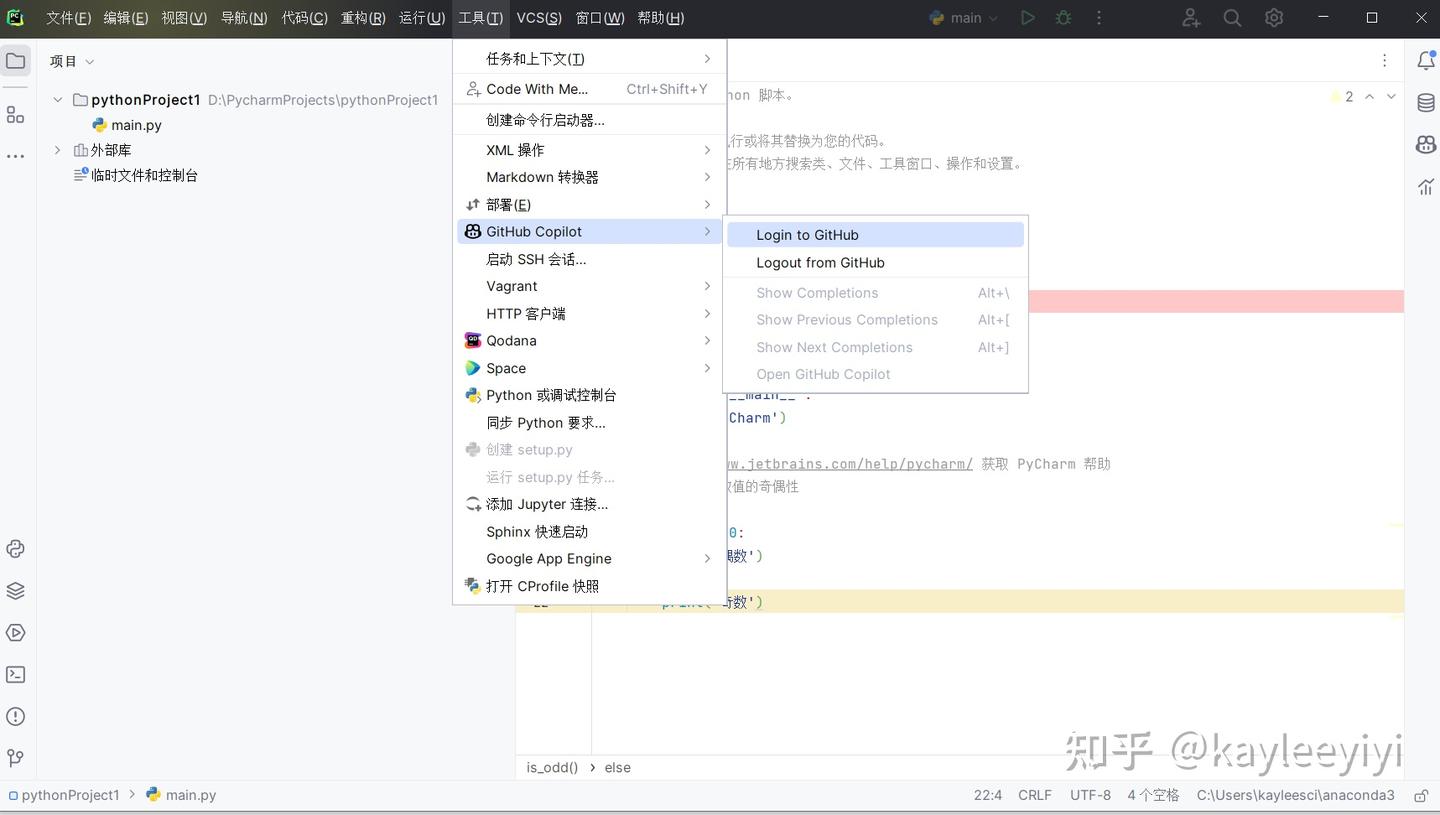Open the Terminal tool window
This screenshot has height=815, width=1440.
click(15, 674)
